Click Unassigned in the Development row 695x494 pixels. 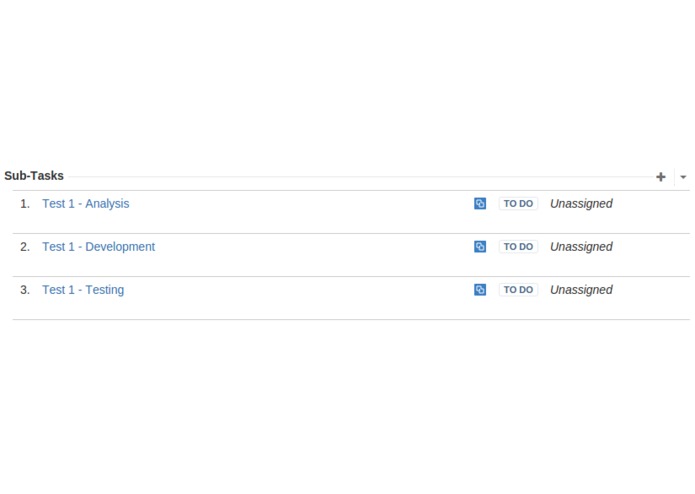(x=581, y=246)
